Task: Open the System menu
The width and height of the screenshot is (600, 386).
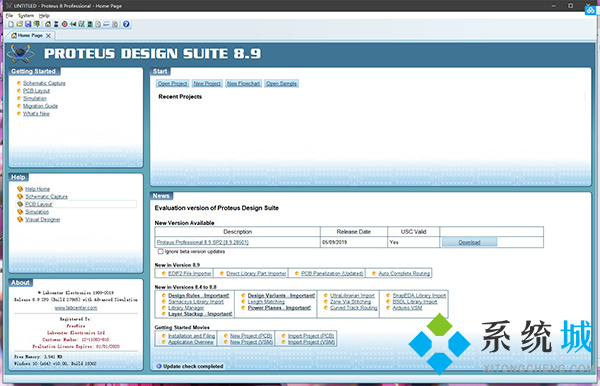Action: [x=26, y=16]
